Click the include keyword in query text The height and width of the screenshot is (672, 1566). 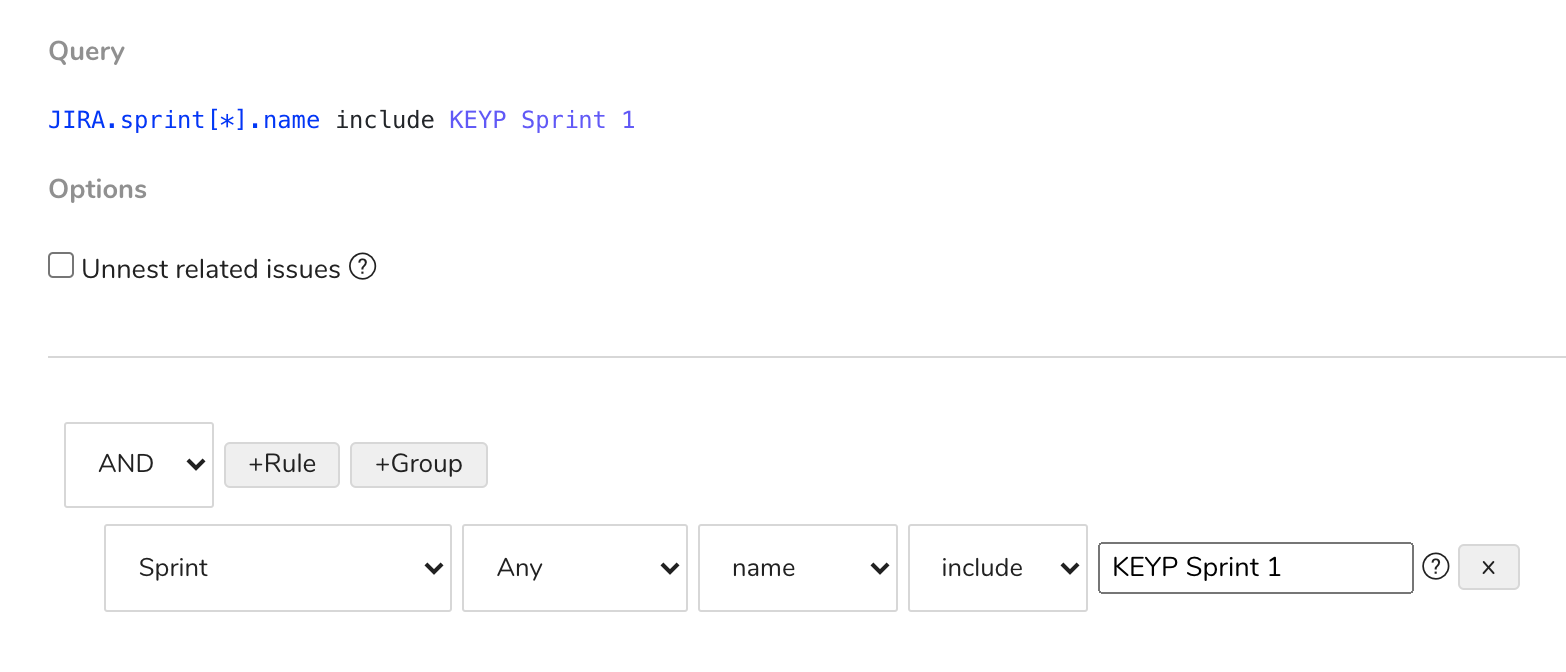[385, 120]
